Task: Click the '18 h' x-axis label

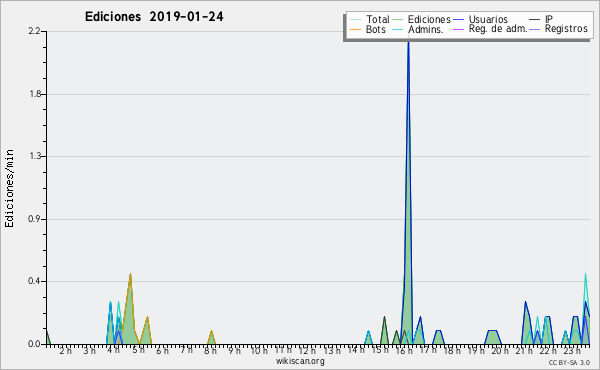Action: coord(452,351)
